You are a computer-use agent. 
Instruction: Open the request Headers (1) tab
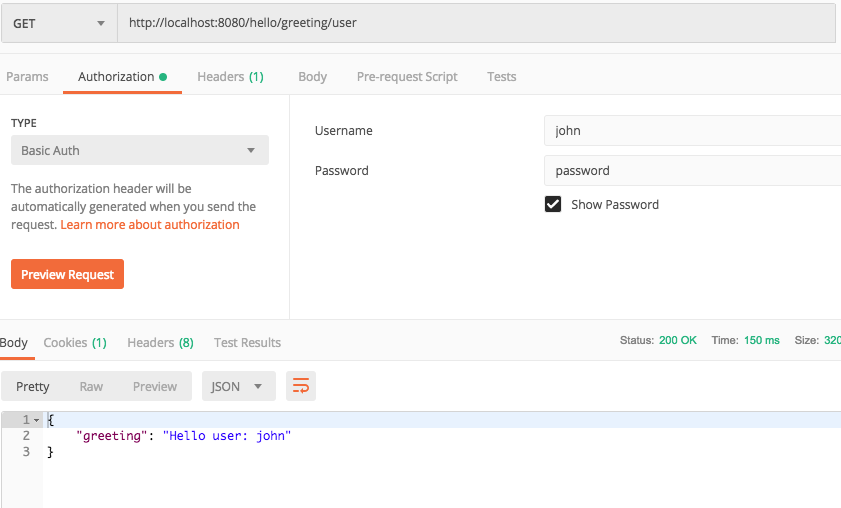point(231,77)
